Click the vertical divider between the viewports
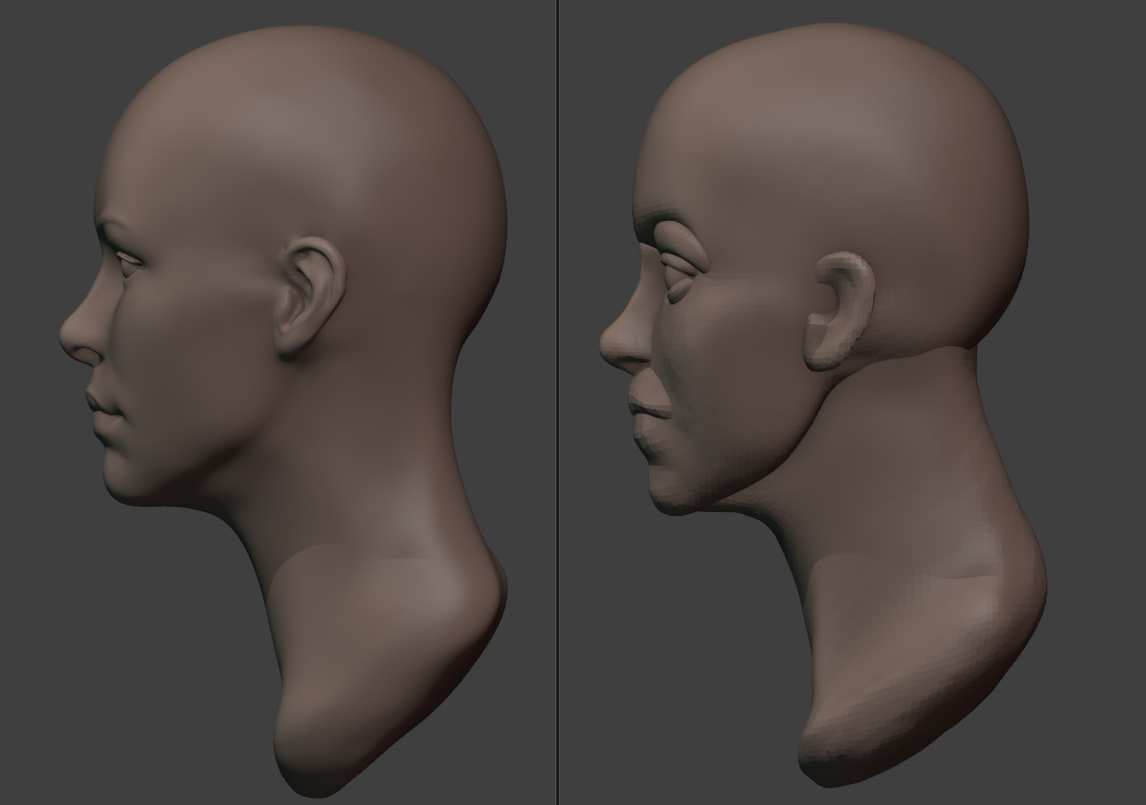 coord(558,402)
